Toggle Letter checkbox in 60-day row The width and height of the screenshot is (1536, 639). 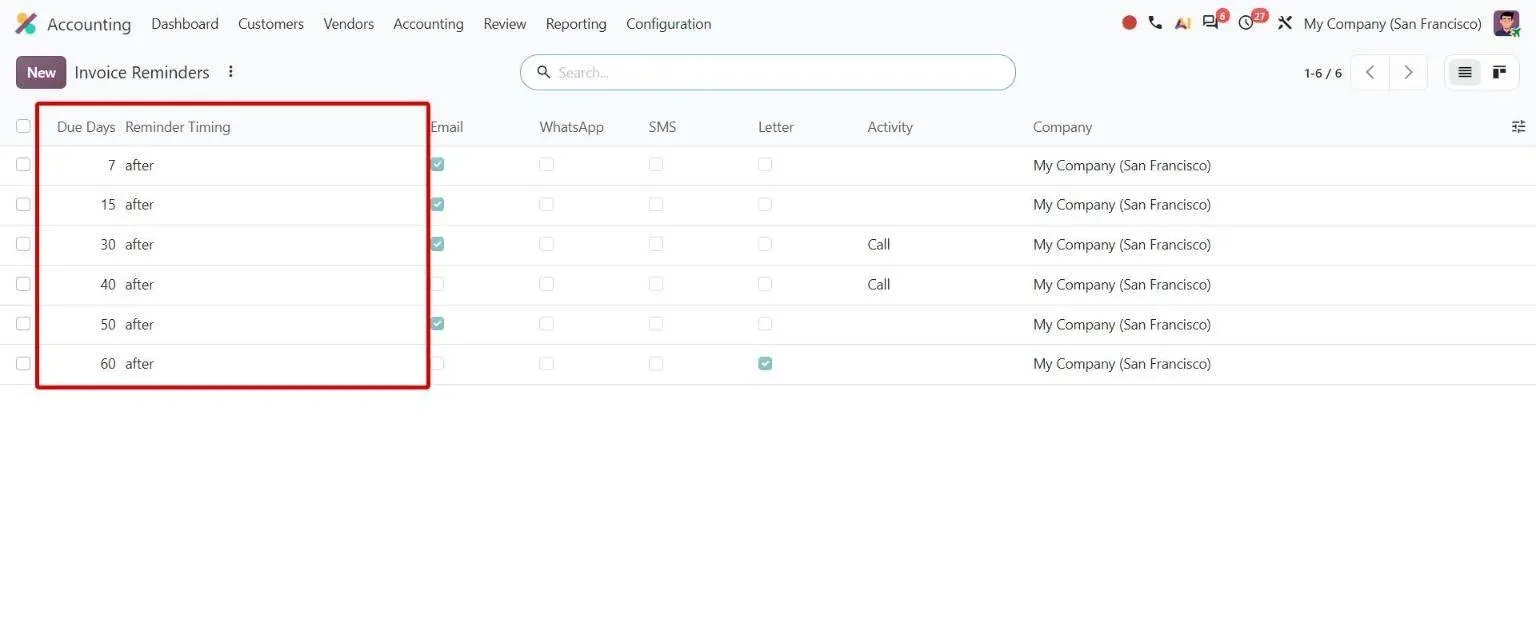point(765,364)
